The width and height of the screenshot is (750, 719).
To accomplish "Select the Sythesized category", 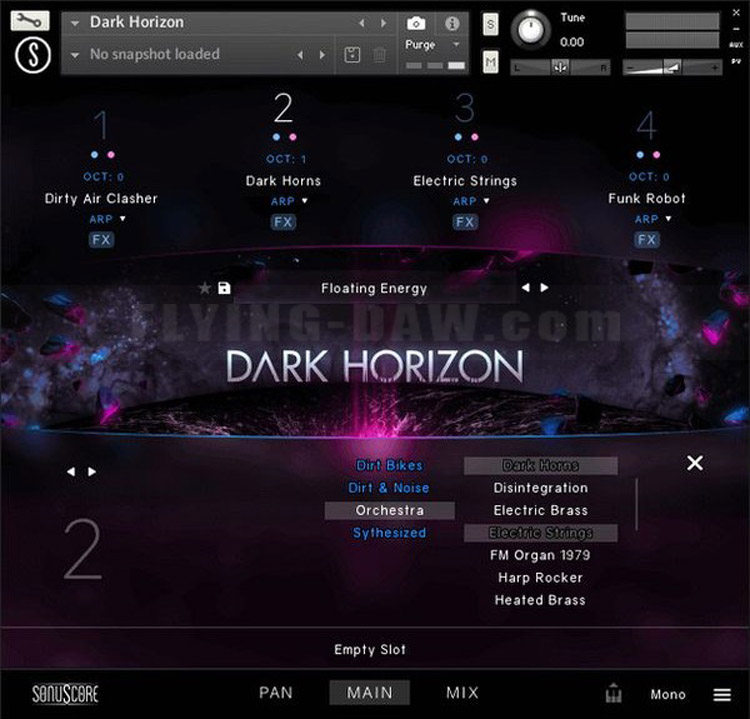I will (x=389, y=533).
